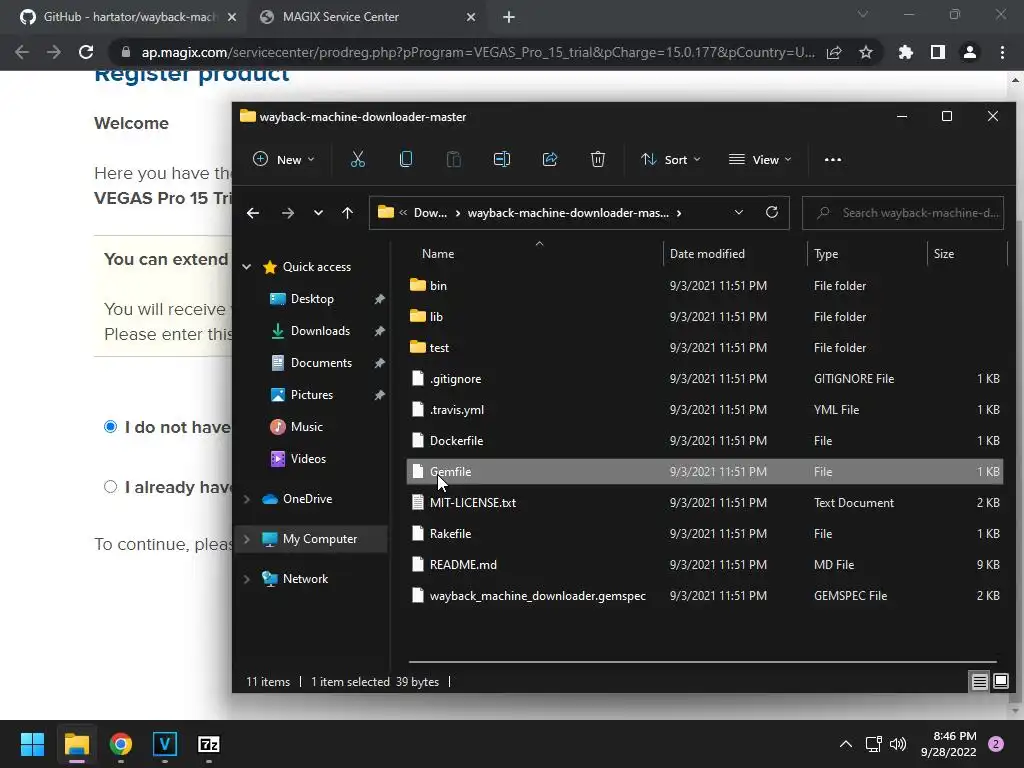The height and width of the screenshot is (768, 1024).
Task: Go forward in File Explorer navigation
Action: click(287, 213)
